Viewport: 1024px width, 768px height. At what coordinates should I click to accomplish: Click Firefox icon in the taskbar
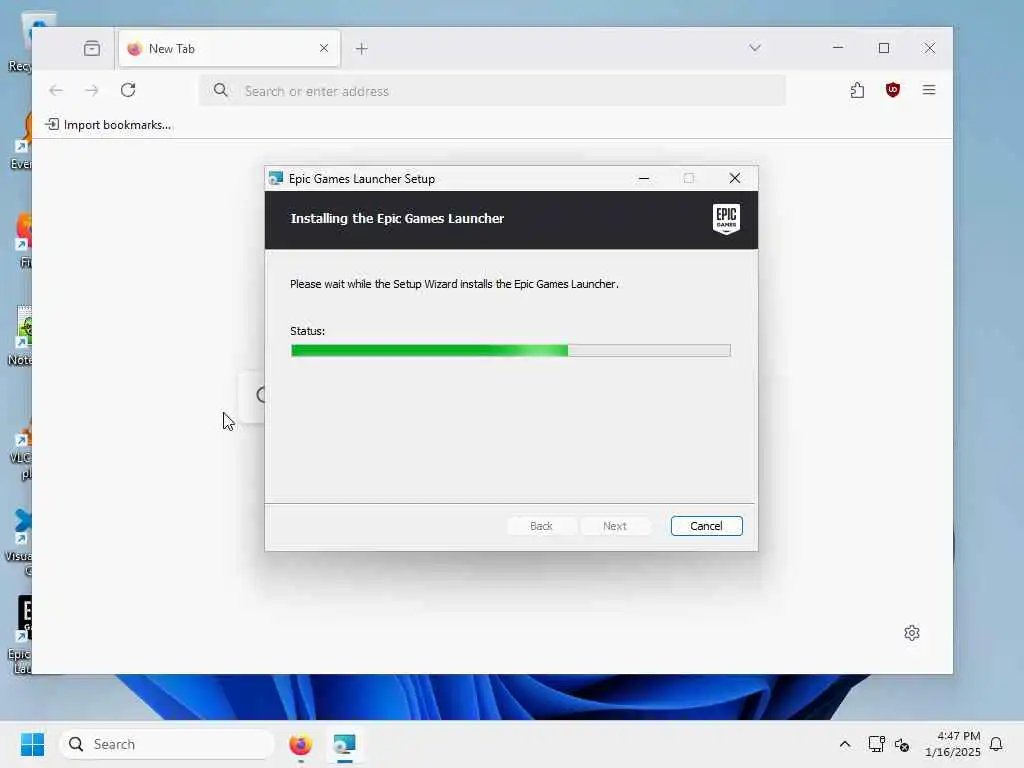pos(300,744)
